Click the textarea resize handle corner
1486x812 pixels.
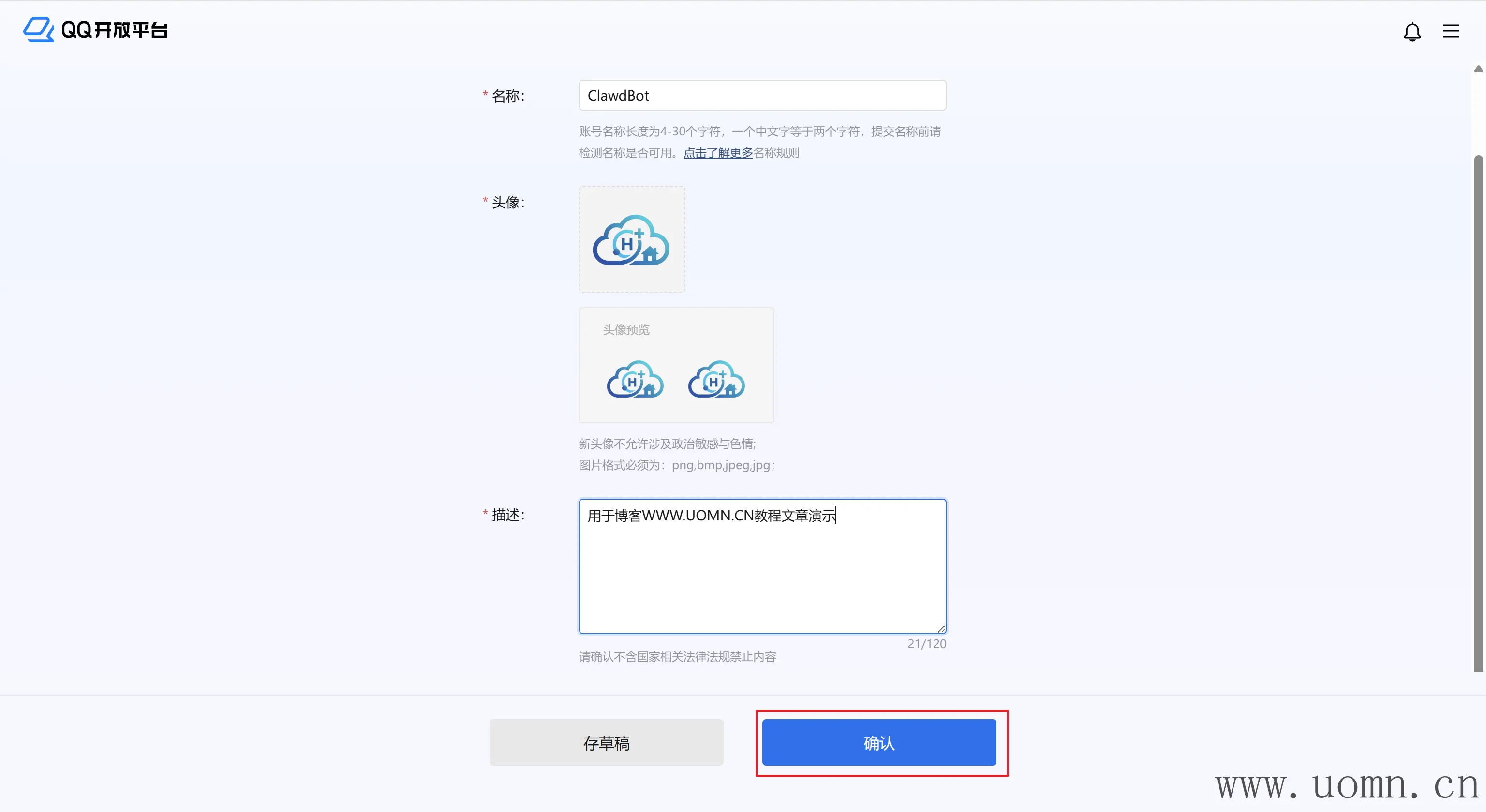[941, 629]
